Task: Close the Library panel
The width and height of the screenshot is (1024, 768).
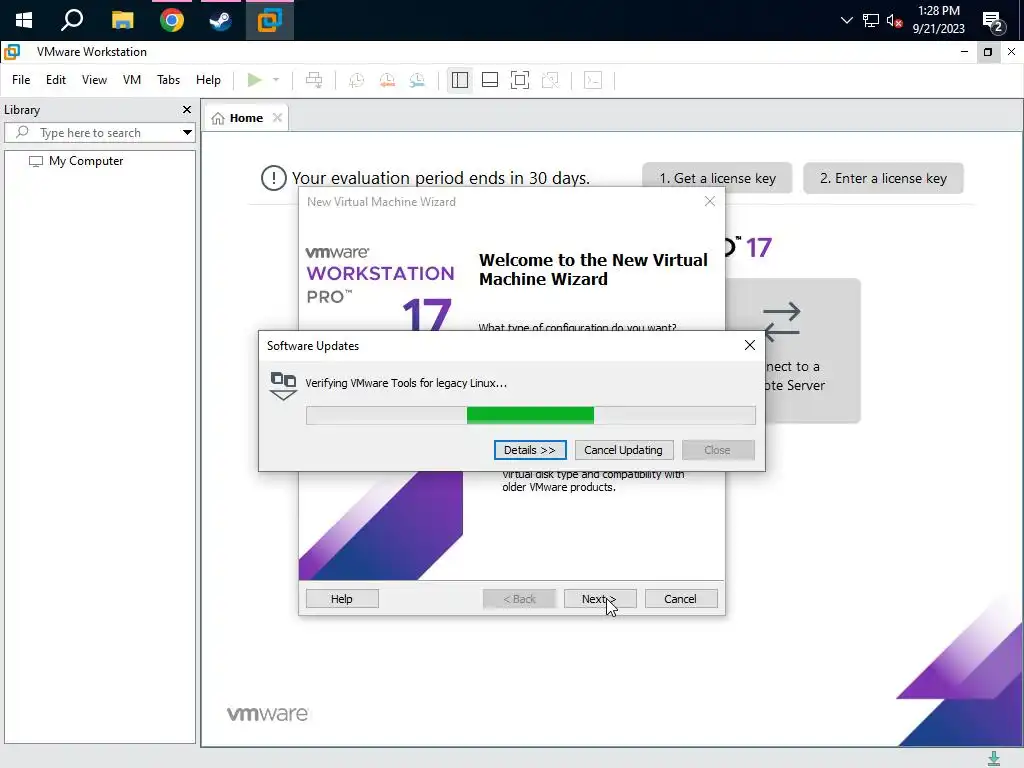Action: (x=187, y=110)
